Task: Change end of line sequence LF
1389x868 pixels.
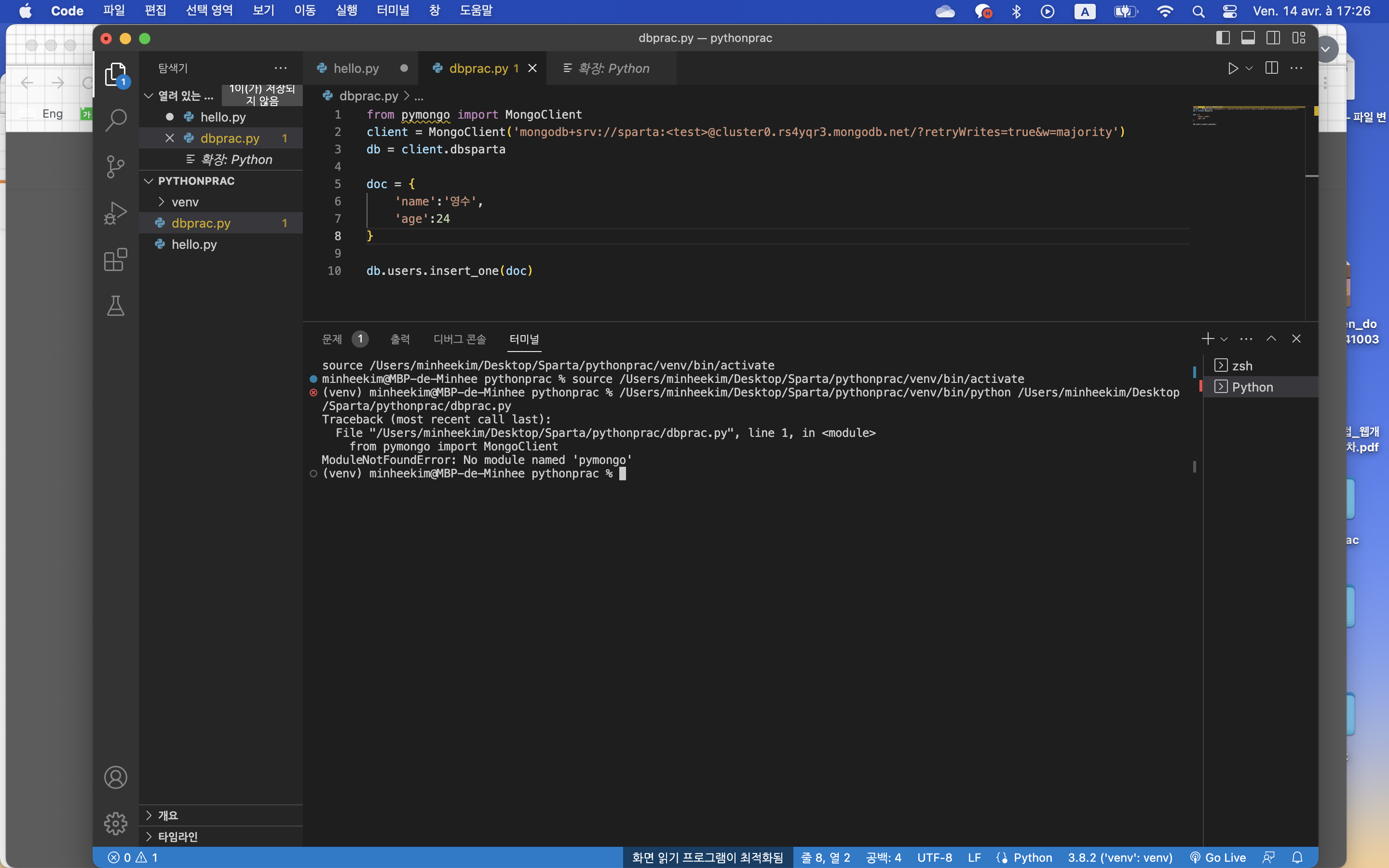Action: [x=974, y=858]
